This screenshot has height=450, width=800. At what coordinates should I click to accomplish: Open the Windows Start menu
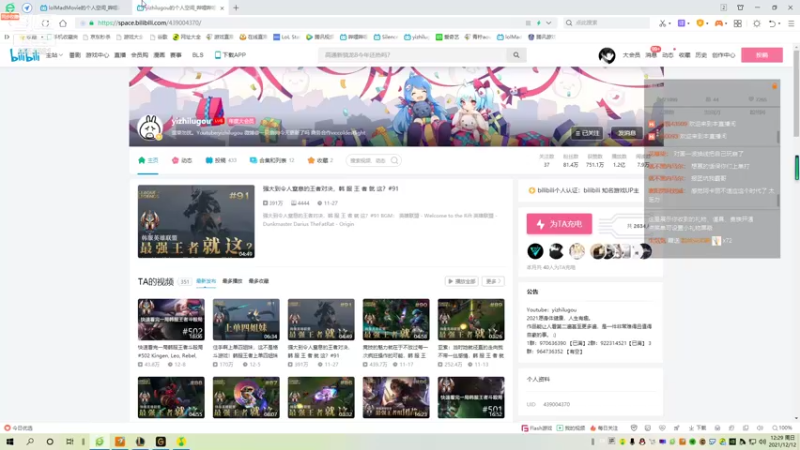[x=10, y=441]
